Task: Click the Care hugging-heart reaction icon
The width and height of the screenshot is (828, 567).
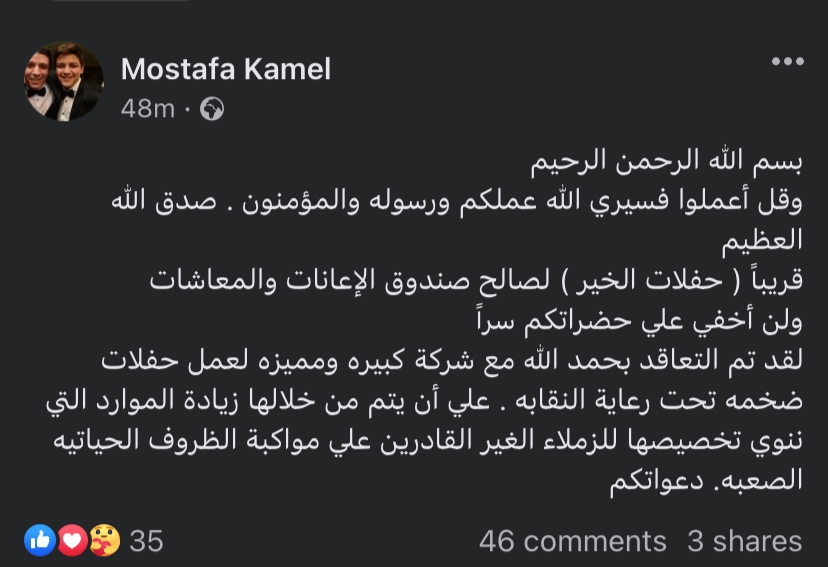Action: point(103,541)
